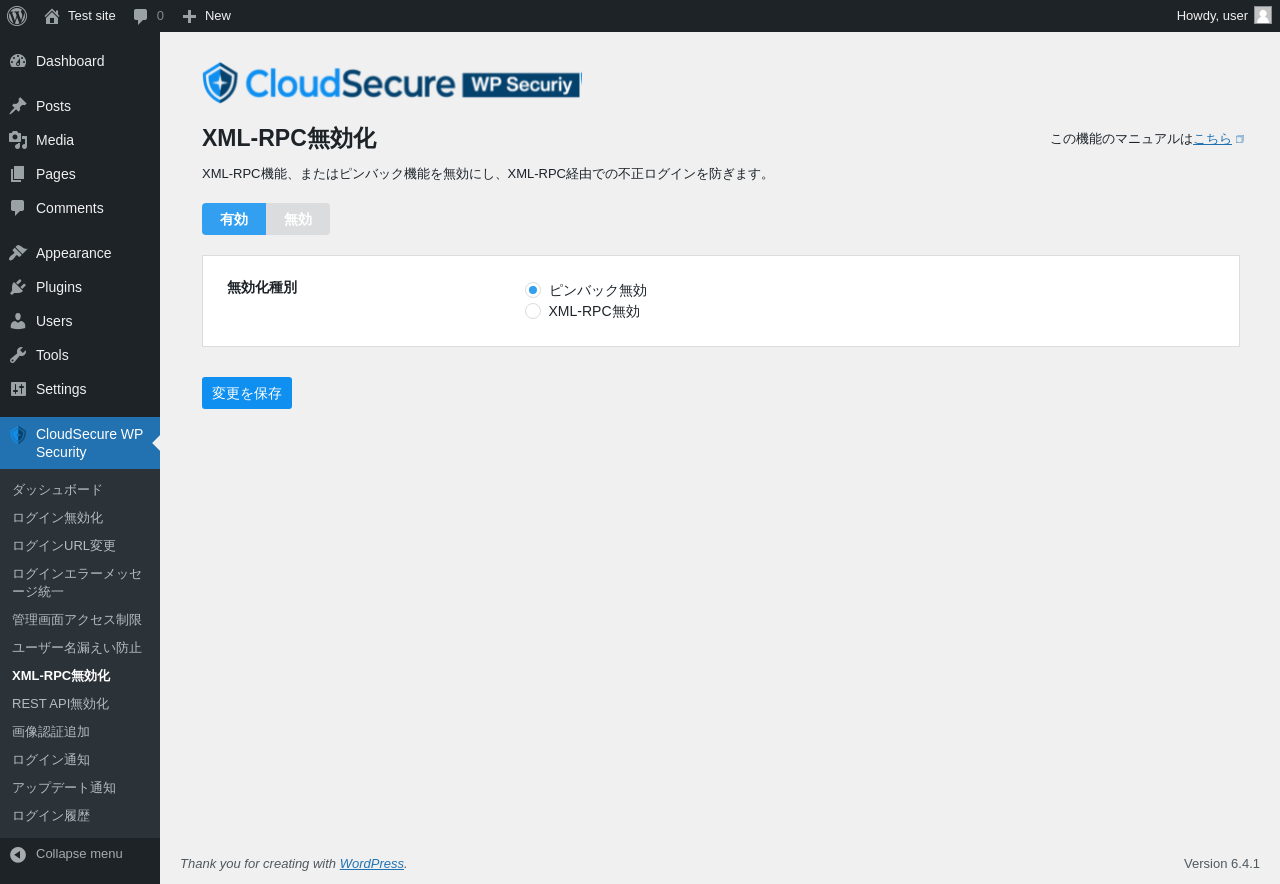
Task: Open the Appearance menu label
Action: [74, 253]
